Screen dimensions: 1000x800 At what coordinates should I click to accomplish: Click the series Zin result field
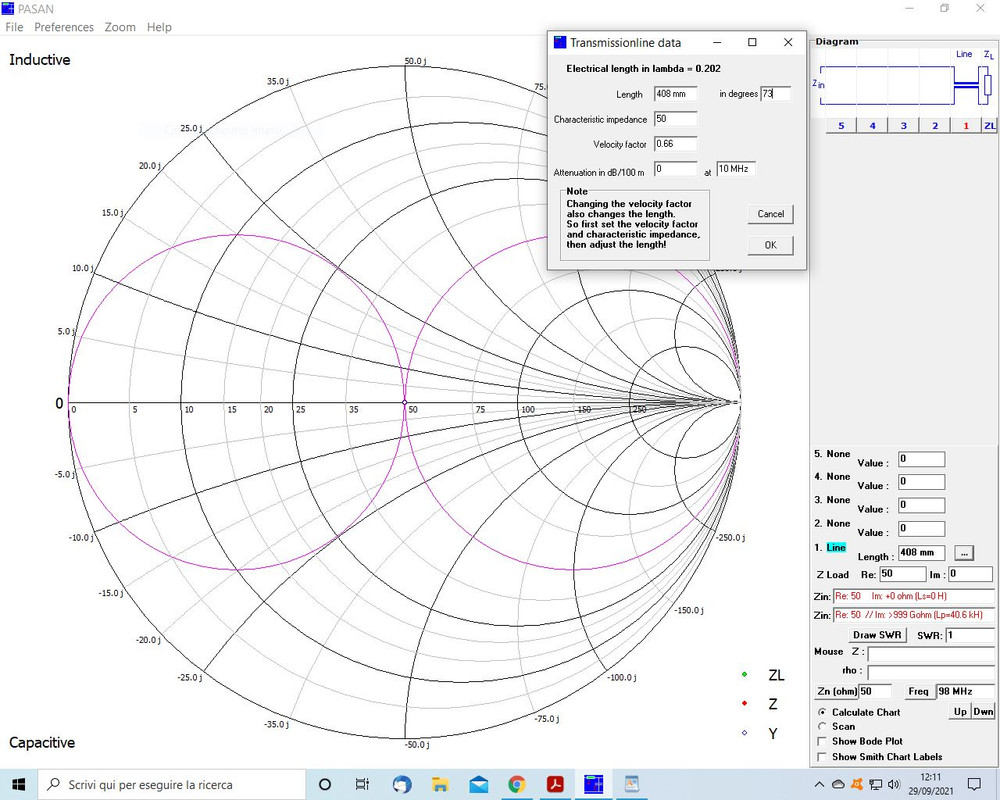pos(913,596)
